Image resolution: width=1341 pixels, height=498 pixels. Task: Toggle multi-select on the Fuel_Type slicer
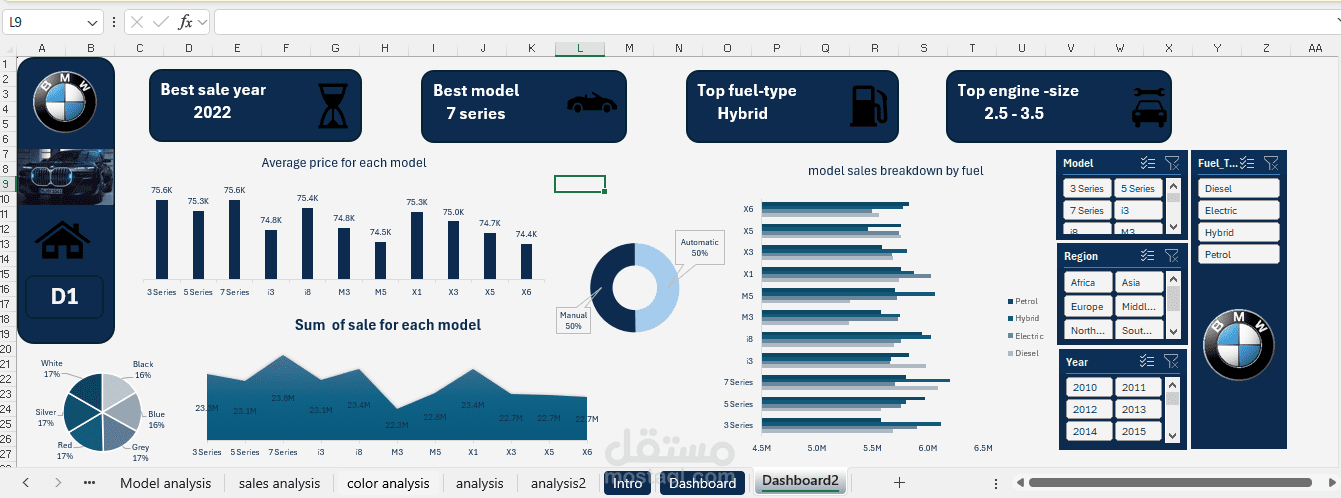point(1248,163)
